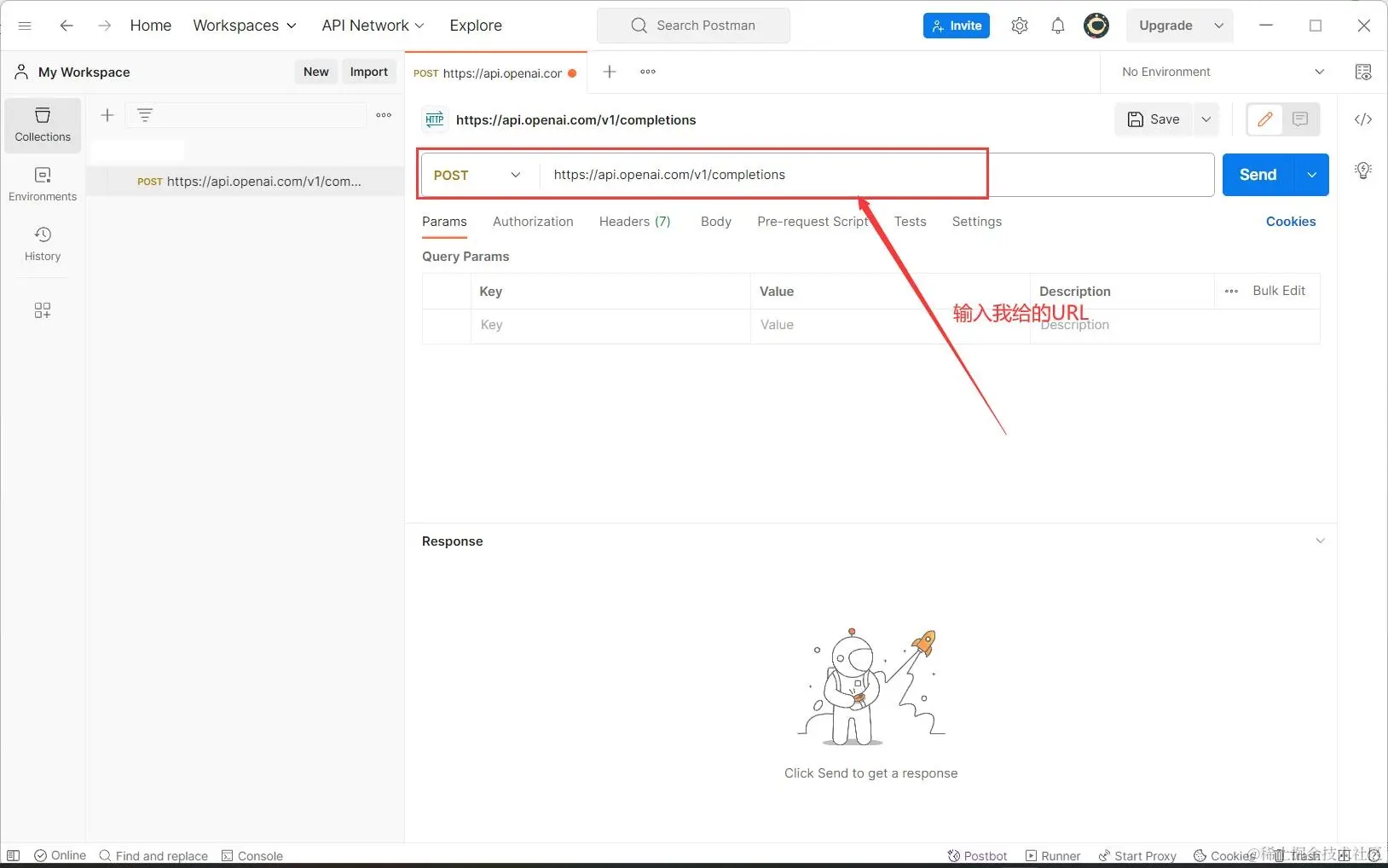Open the notifications bell
The image size is (1388, 868).
point(1058,26)
